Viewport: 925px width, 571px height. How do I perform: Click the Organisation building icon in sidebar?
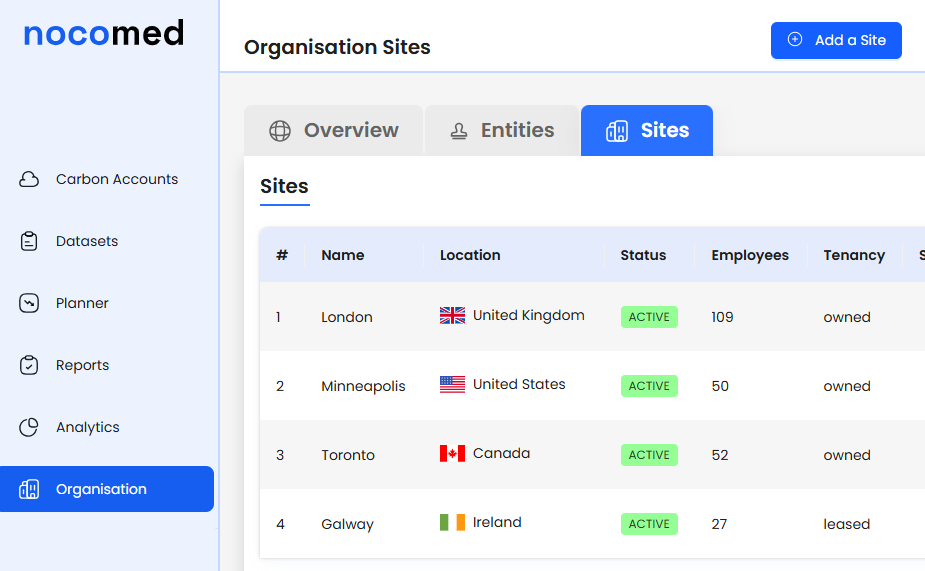[29, 489]
